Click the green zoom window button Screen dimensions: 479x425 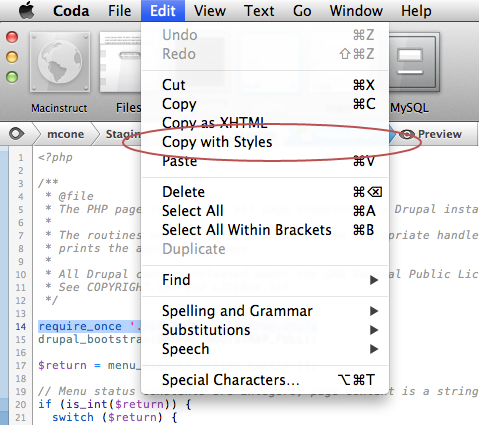[12, 77]
